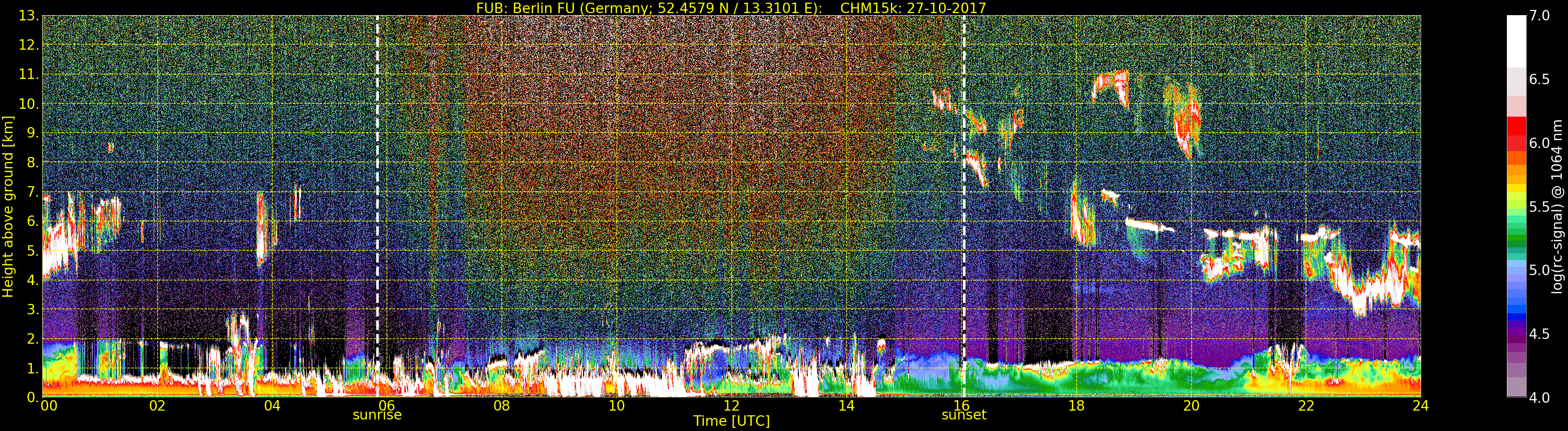Select the '2.' tick on the height axis
This screenshot has width=1568, height=431.
33,338
